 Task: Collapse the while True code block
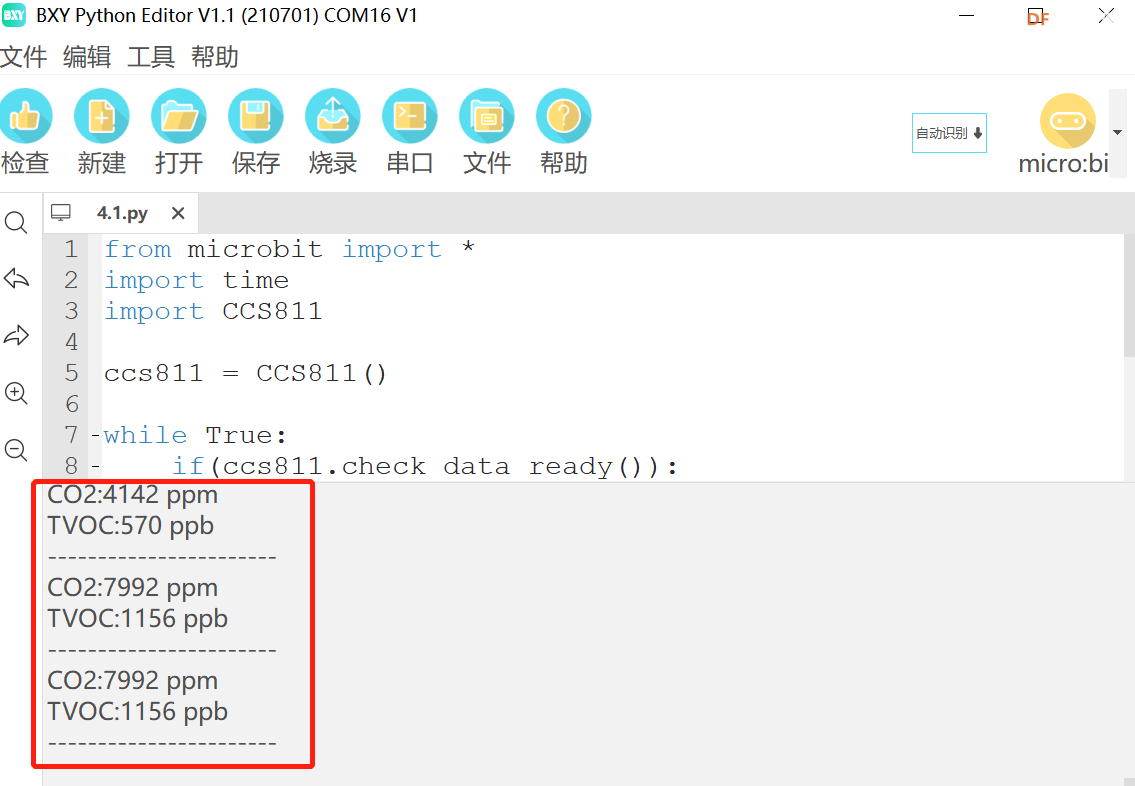(x=95, y=436)
